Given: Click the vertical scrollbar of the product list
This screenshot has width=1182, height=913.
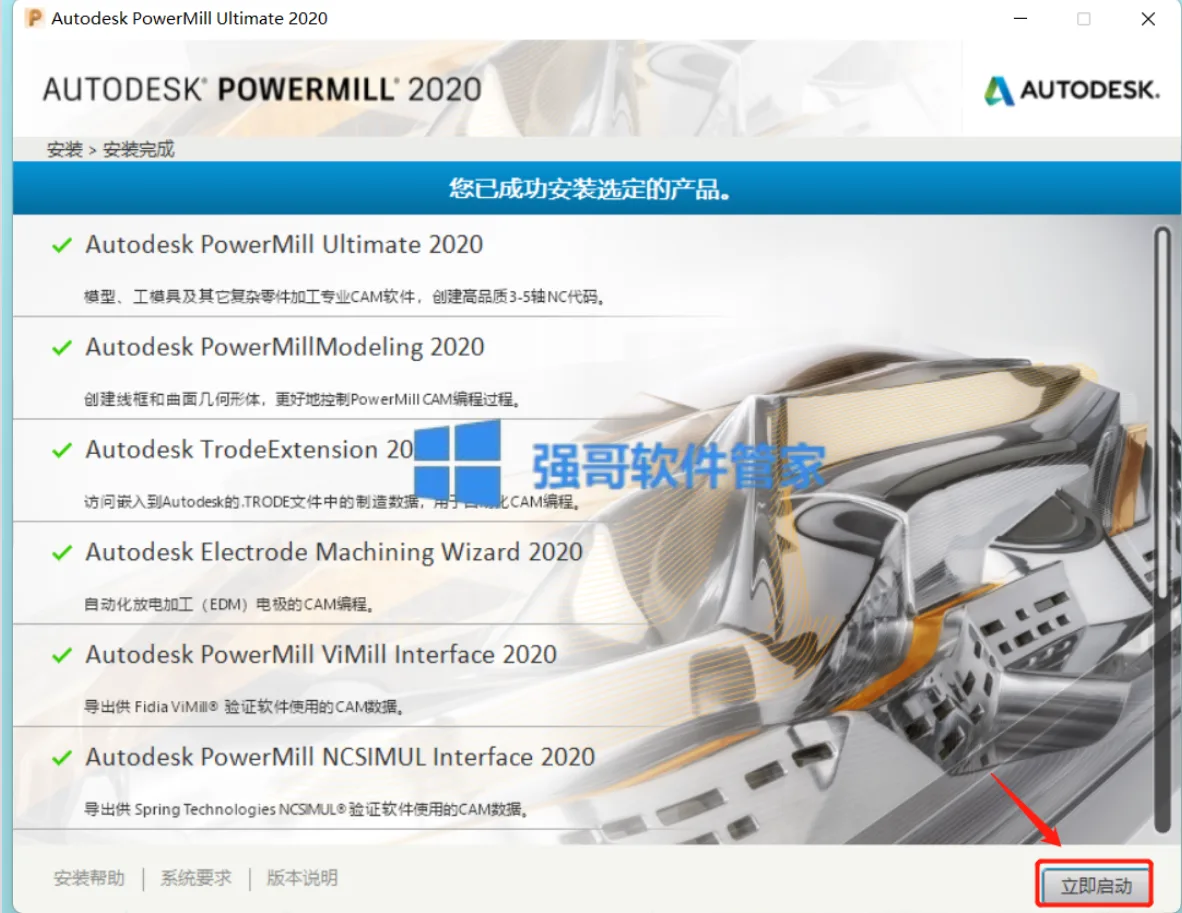Looking at the screenshot, I should (1162, 528).
